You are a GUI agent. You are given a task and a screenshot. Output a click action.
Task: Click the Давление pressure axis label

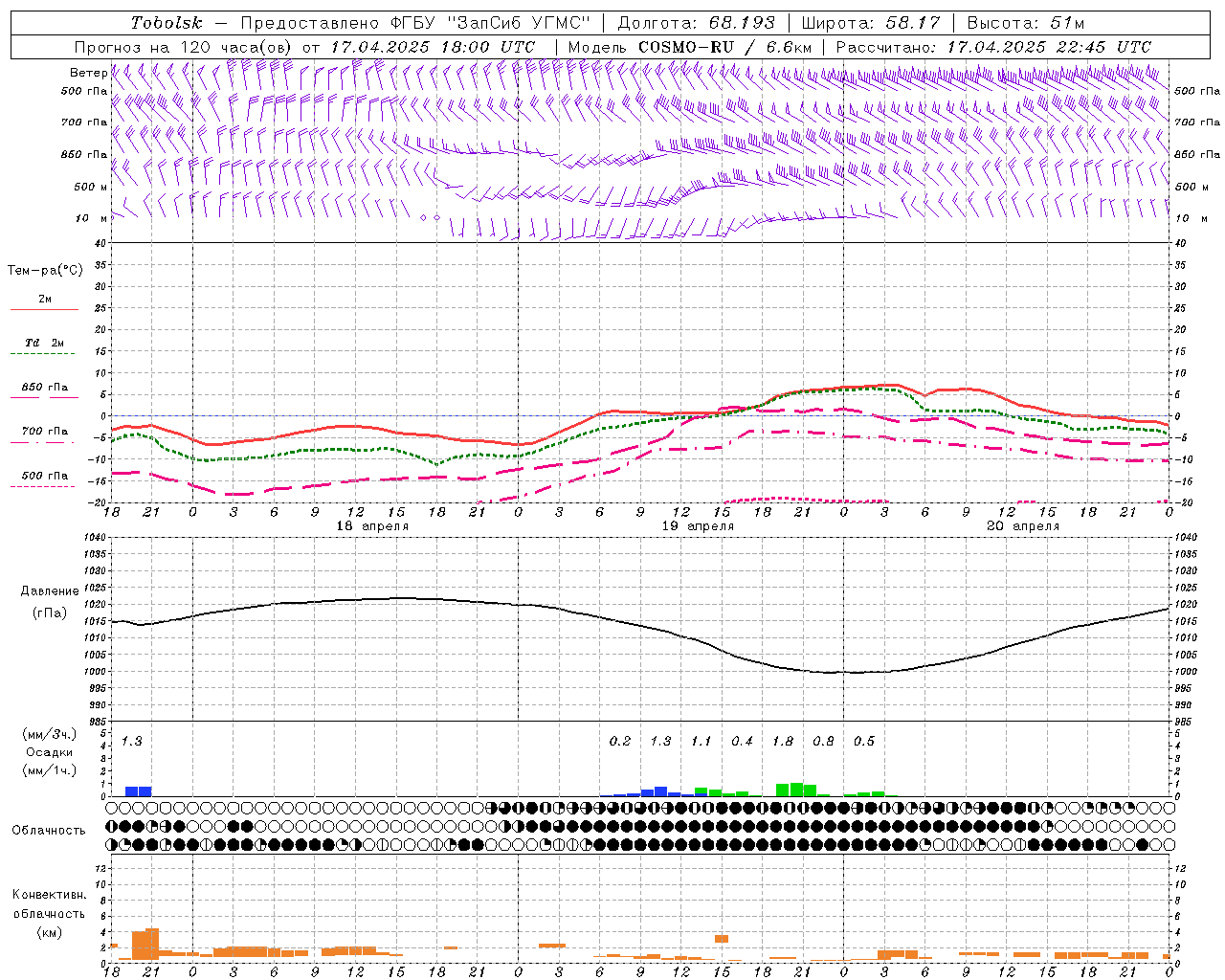click(44, 591)
